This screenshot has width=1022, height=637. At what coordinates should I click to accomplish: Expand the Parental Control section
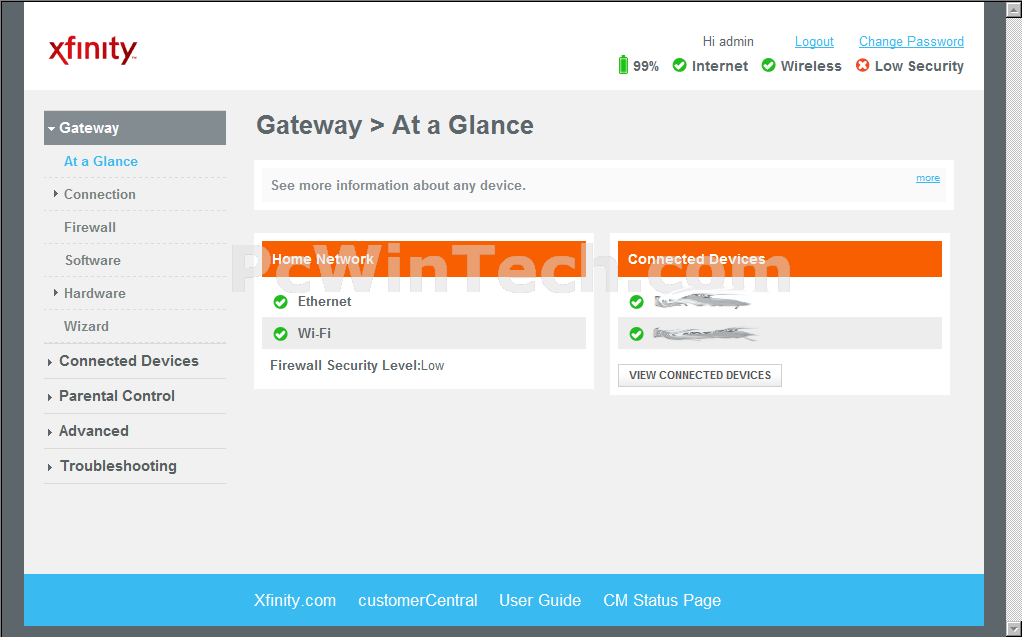[117, 396]
